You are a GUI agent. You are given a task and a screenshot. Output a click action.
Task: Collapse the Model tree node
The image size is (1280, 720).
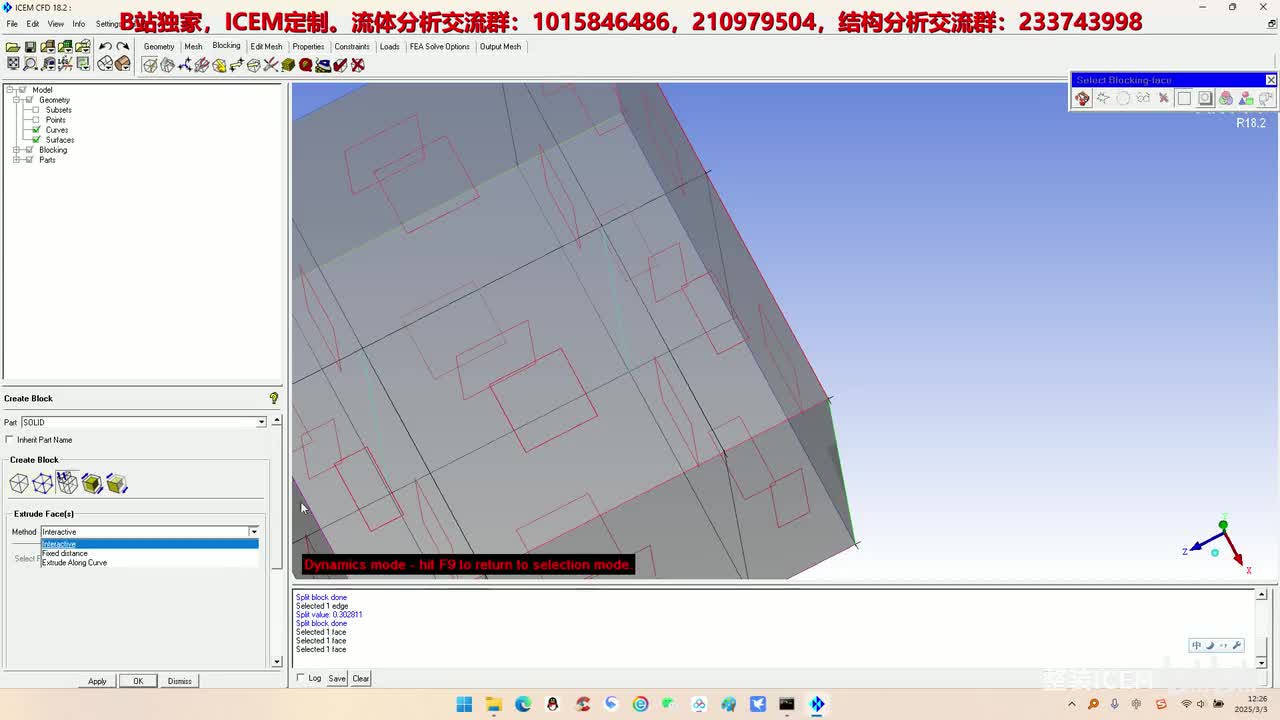coord(10,90)
